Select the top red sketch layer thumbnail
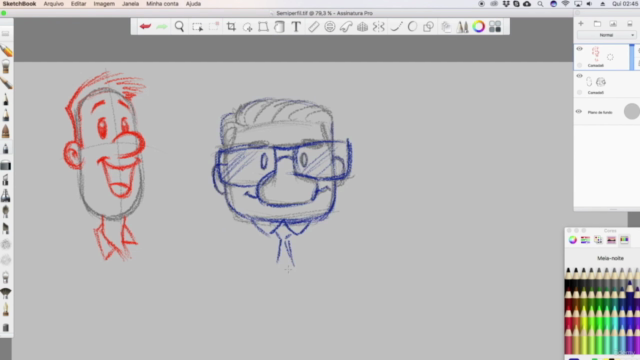Screen dimensions: 640x360 pos(596,54)
